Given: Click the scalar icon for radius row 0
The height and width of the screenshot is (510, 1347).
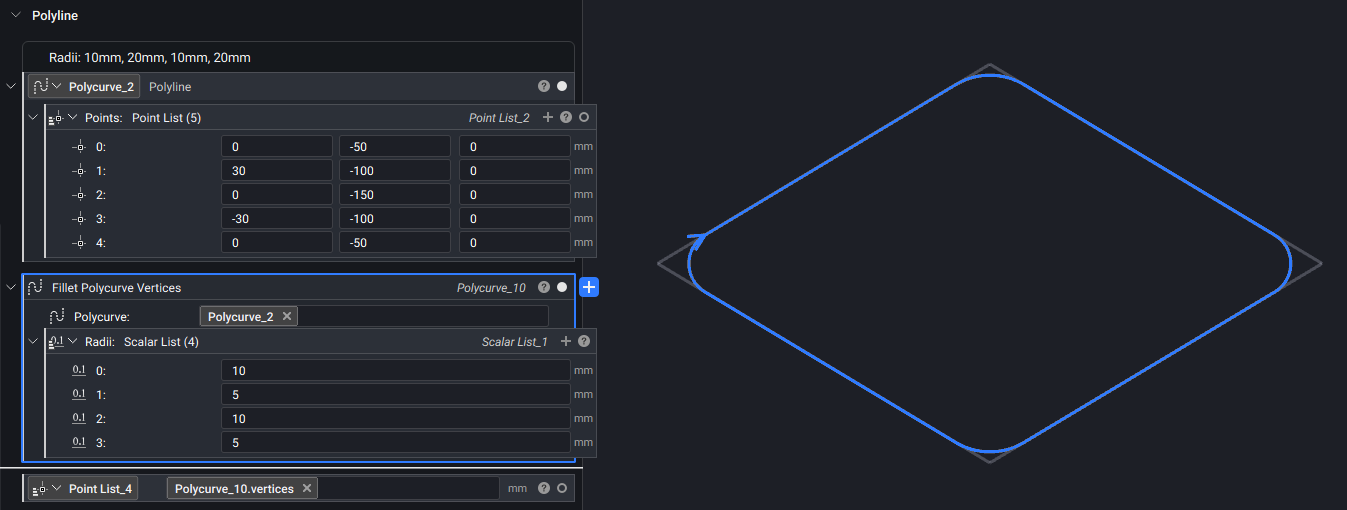Looking at the screenshot, I should [80, 371].
